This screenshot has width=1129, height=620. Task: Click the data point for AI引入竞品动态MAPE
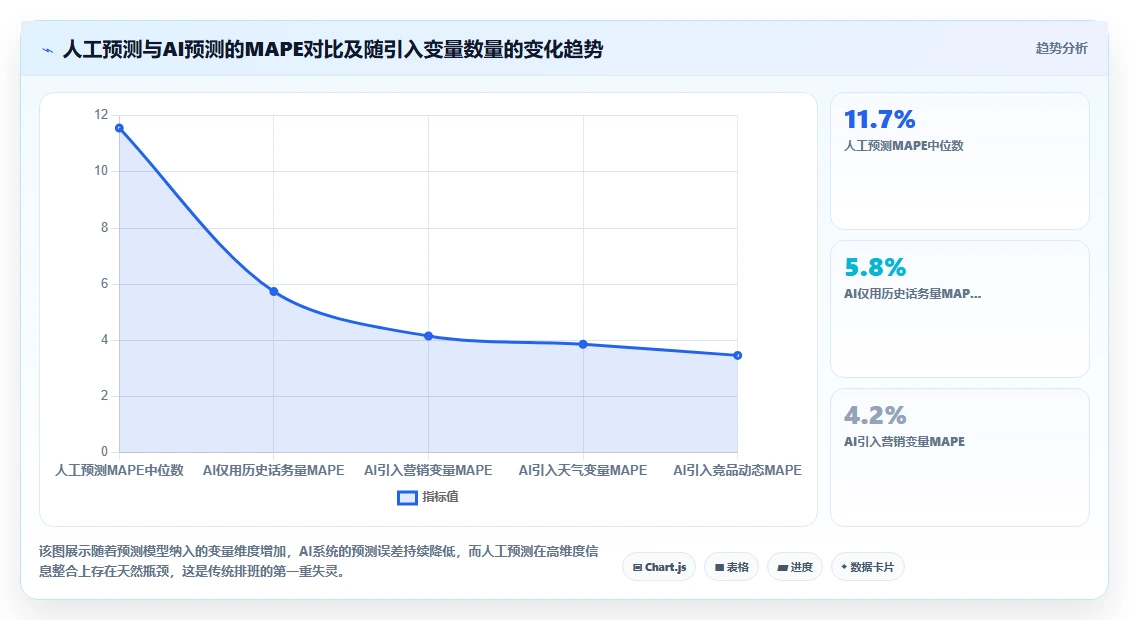tap(737, 355)
